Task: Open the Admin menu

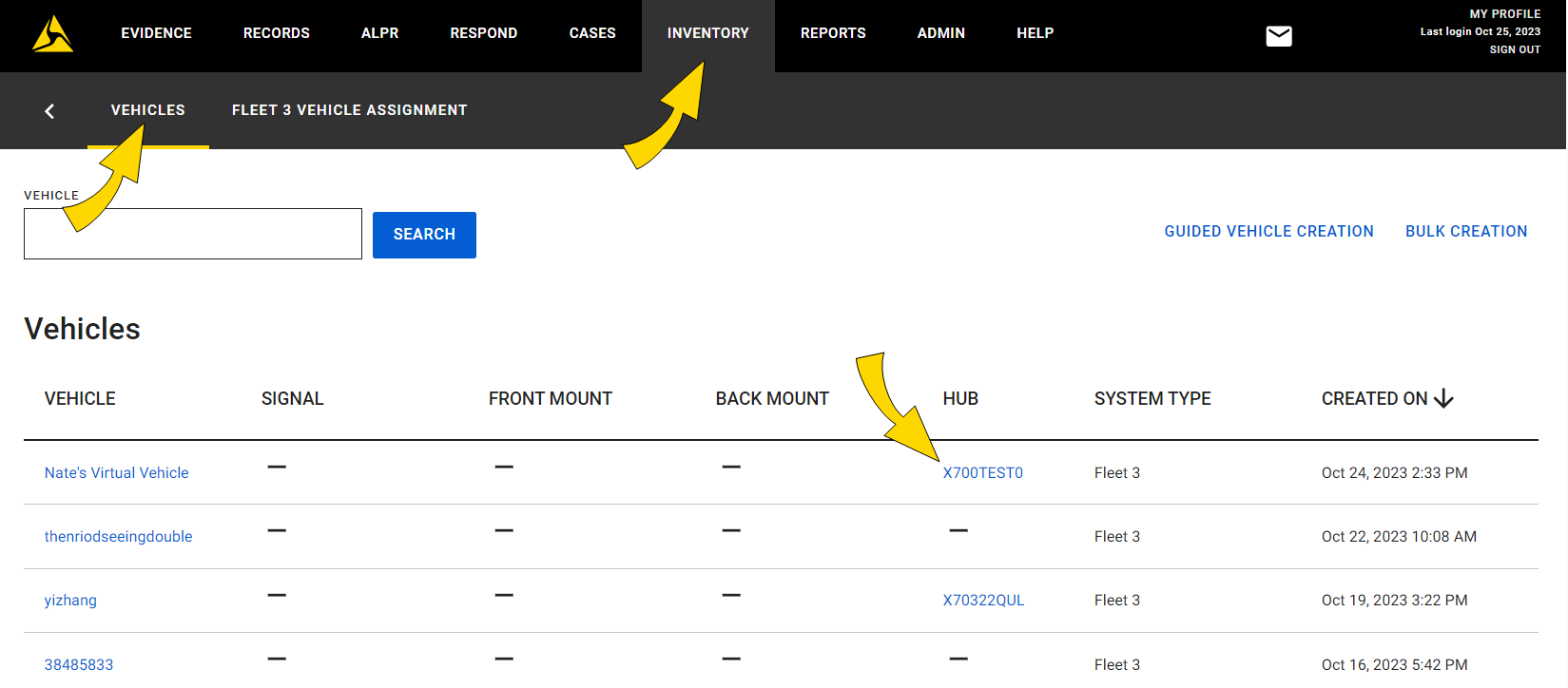Action: pyautogui.click(x=940, y=33)
